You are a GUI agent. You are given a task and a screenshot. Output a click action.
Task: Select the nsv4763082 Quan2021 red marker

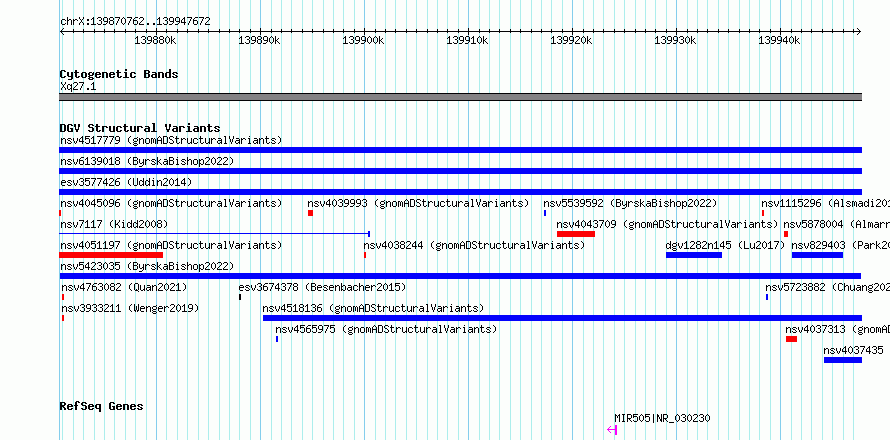63,297
